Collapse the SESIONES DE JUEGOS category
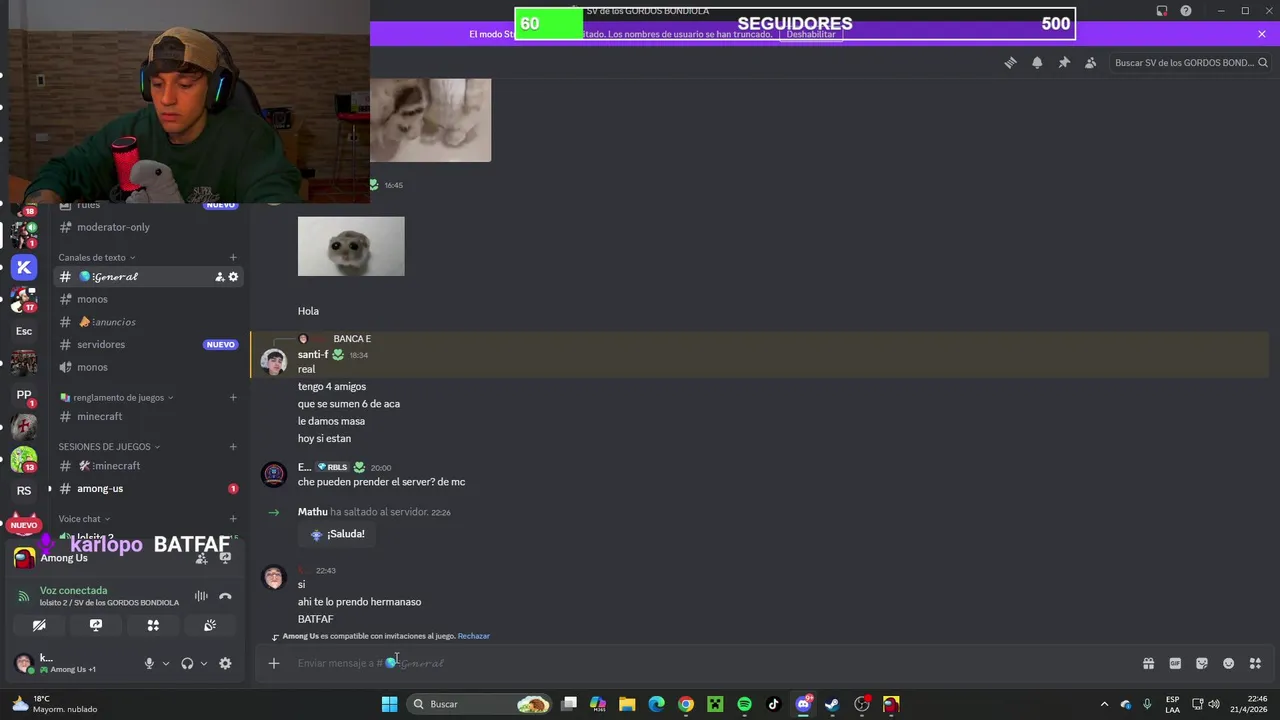Viewport: 1280px width, 720px height. click(109, 447)
